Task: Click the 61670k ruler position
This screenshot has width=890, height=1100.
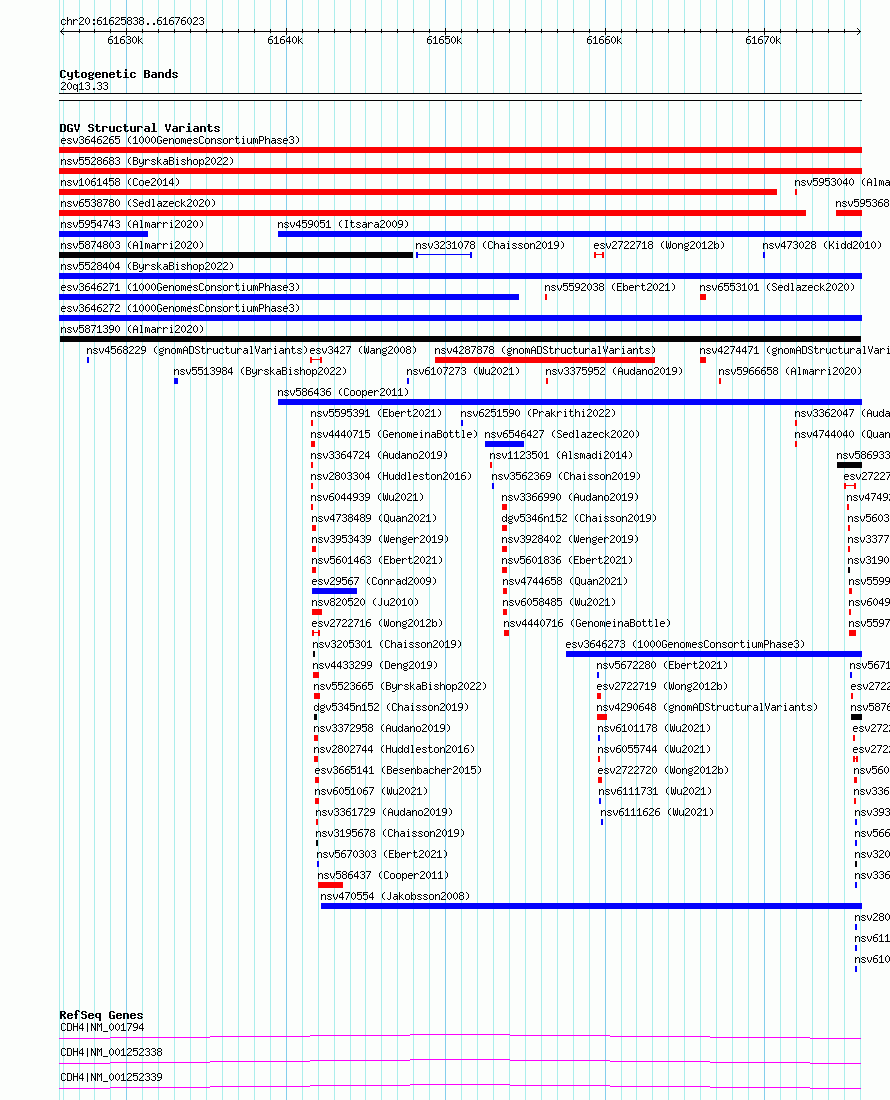Action: [764, 41]
